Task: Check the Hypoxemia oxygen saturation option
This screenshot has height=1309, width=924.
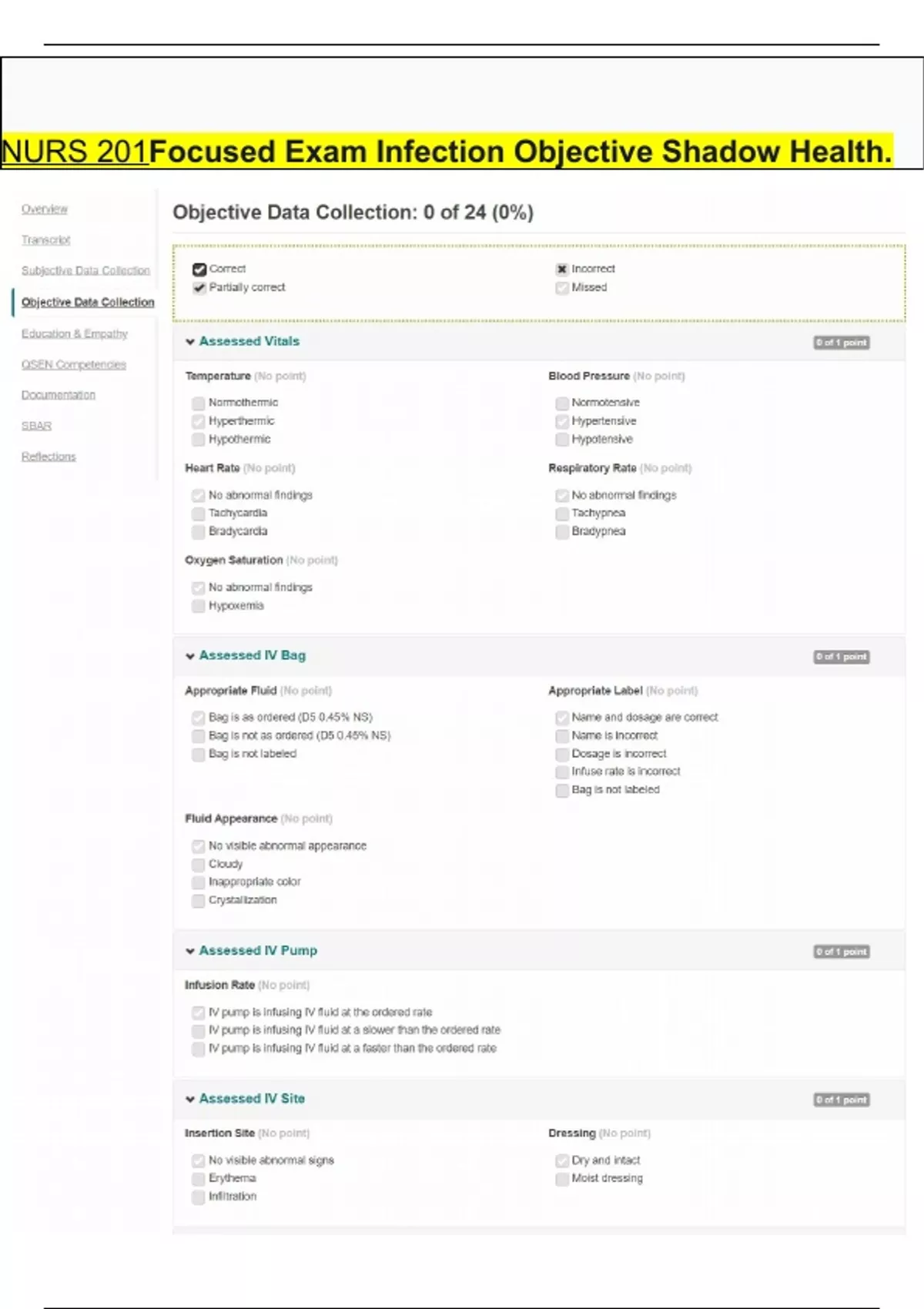Action: tap(199, 606)
